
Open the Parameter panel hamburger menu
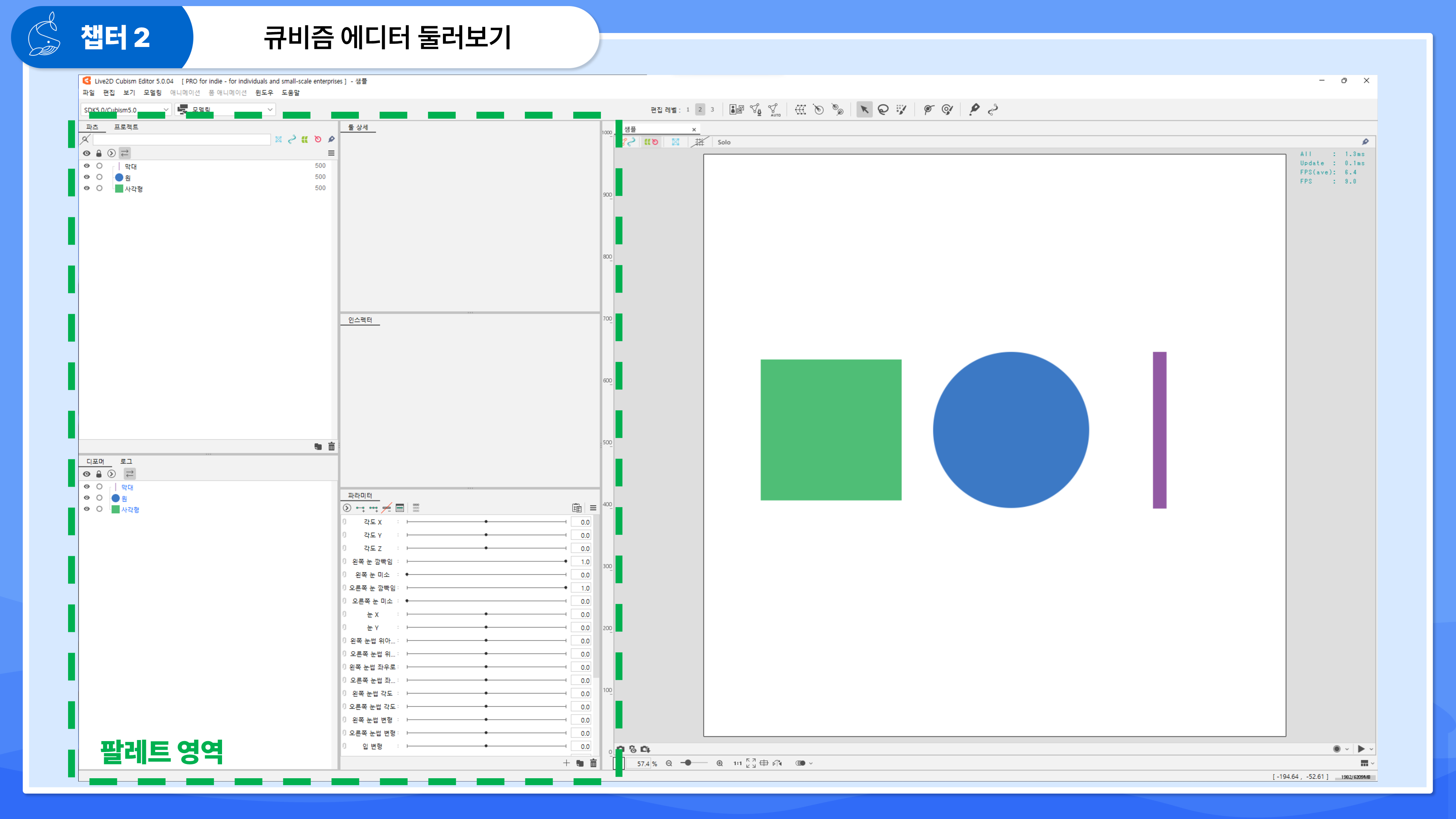coord(593,507)
